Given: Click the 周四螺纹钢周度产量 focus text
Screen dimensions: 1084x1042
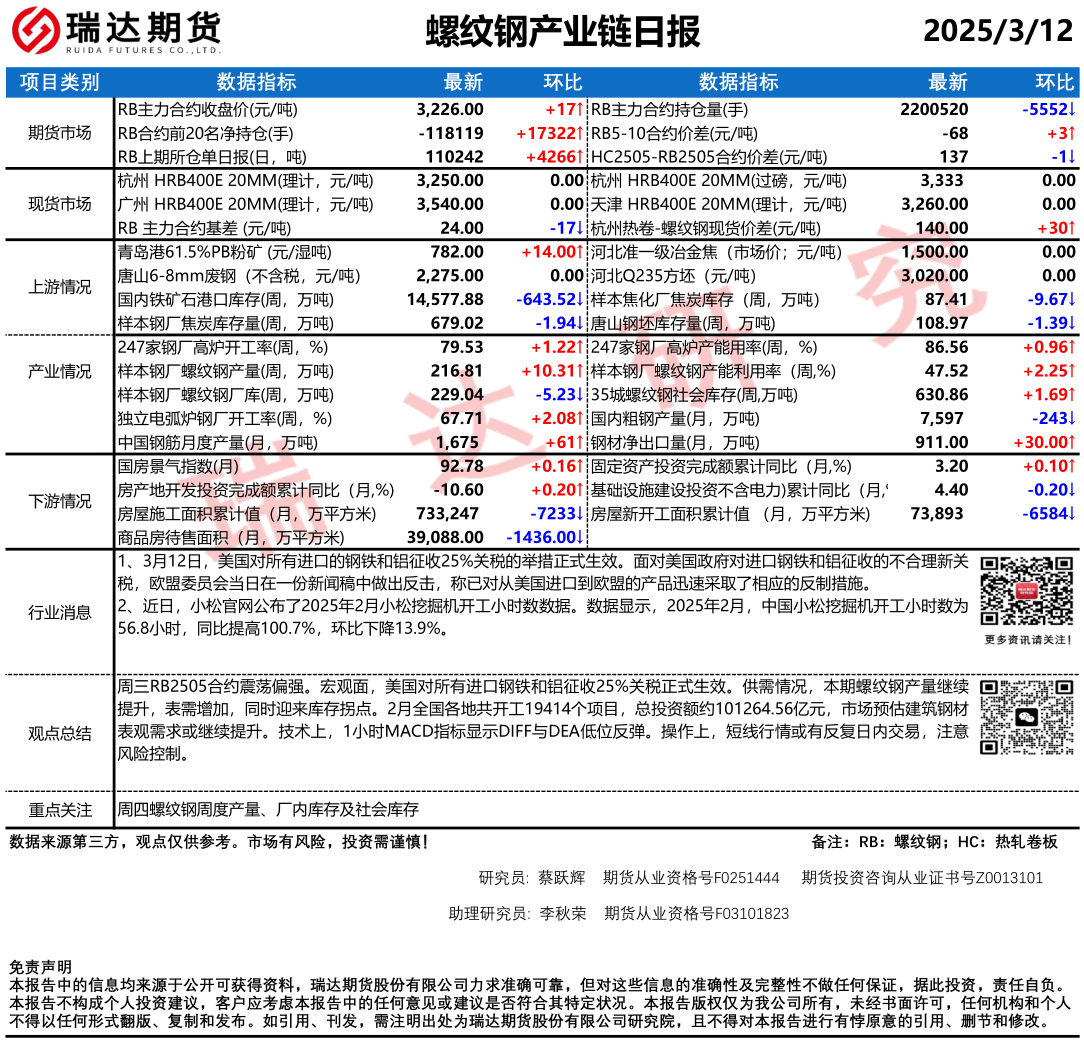Looking at the screenshot, I should coord(268,810).
